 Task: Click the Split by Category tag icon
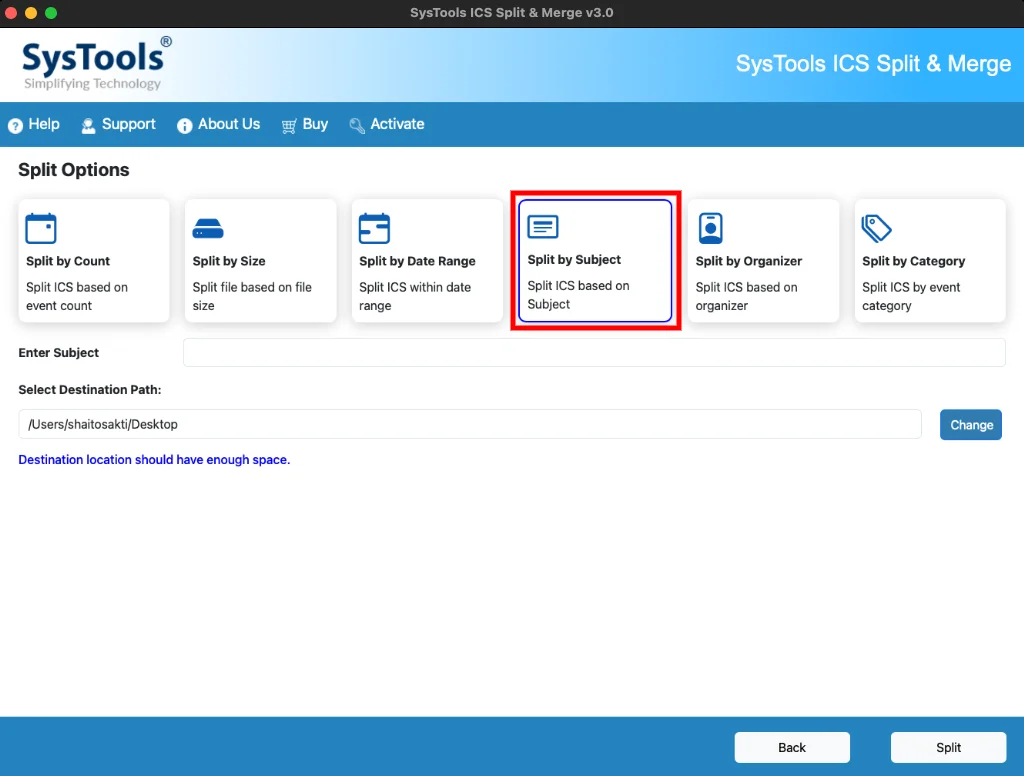pos(876,229)
